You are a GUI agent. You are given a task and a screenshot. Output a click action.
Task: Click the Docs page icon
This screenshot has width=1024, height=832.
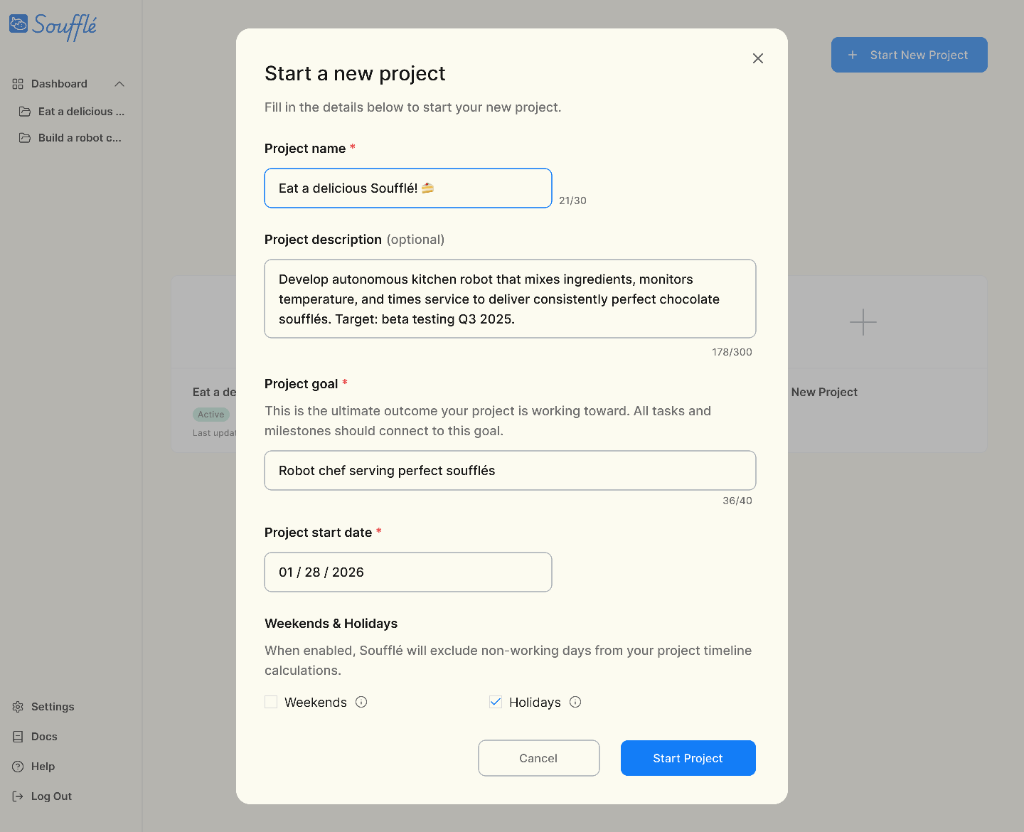(18, 737)
